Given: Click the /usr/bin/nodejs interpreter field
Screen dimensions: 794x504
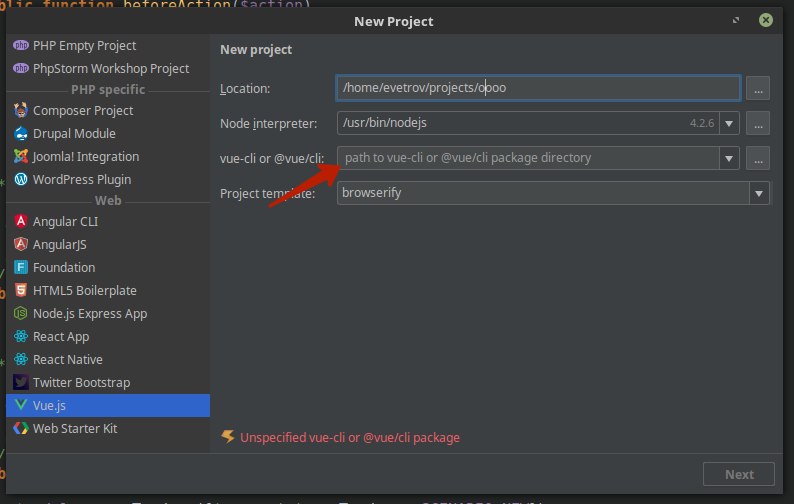Looking at the screenshot, I should pyautogui.click(x=528, y=123).
